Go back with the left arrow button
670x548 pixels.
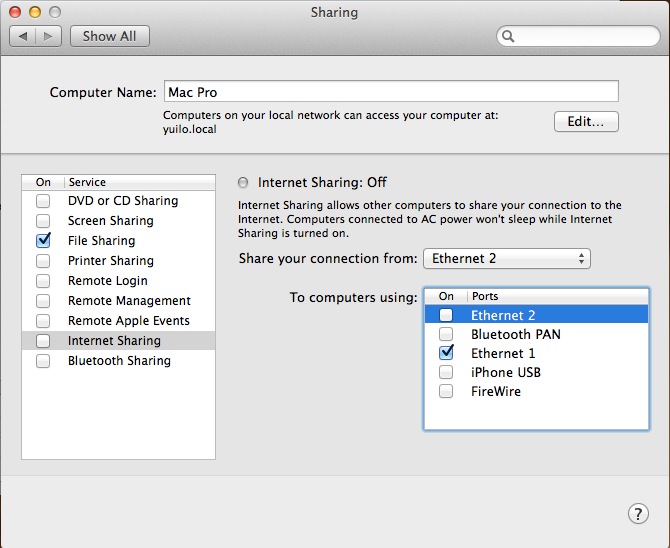pyautogui.click(x=23, y=36)
